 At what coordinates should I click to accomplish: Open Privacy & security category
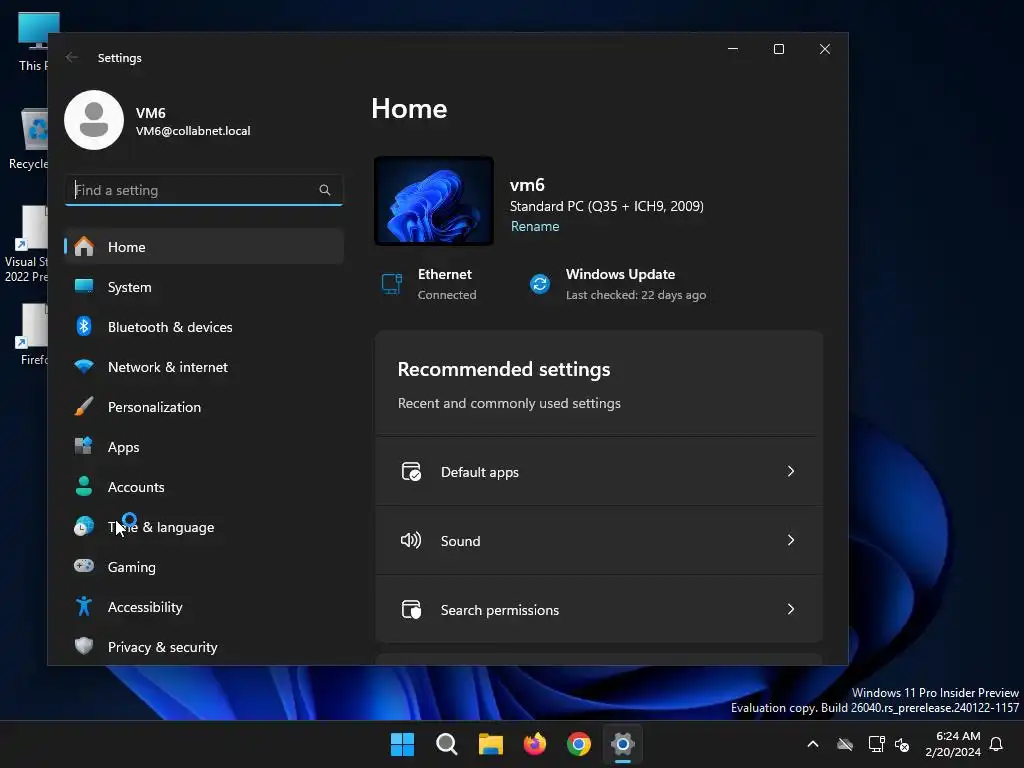pos(204,647)
